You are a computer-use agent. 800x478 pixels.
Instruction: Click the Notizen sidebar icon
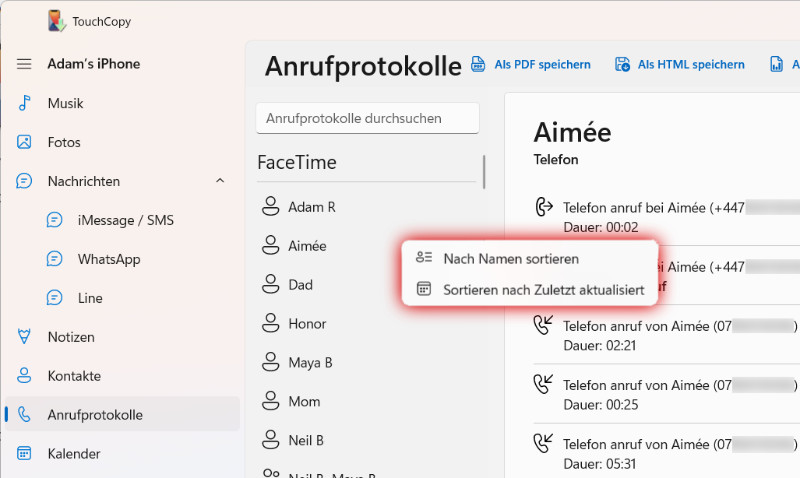[25, 337]
